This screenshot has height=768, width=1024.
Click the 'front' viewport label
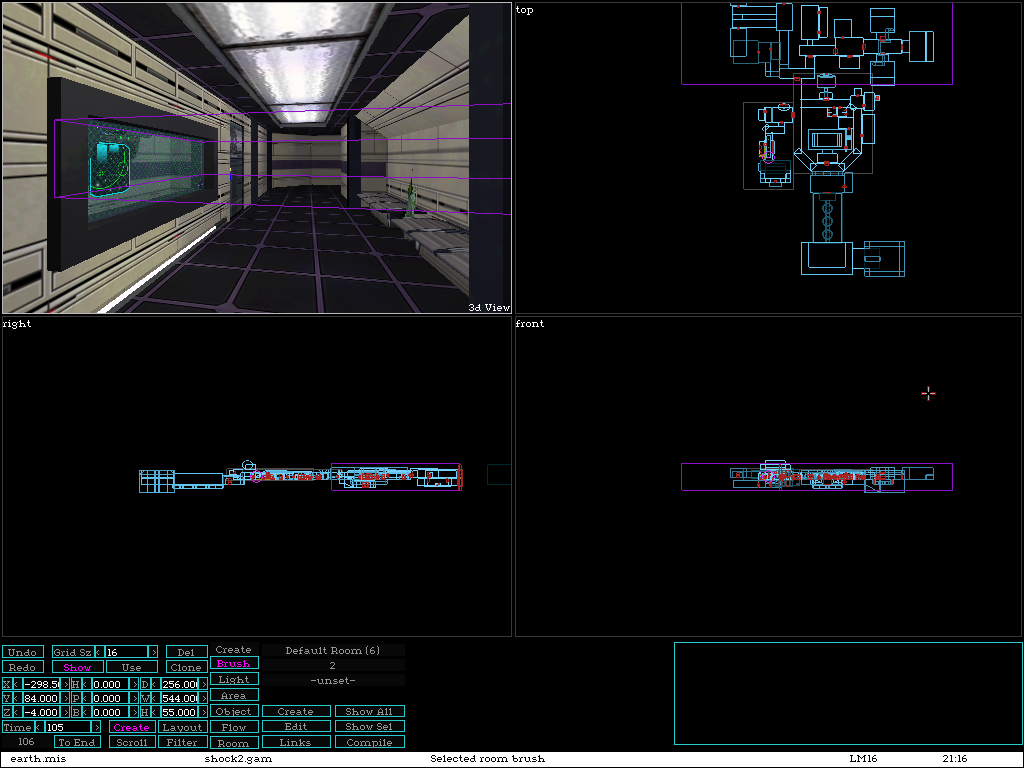530,323
